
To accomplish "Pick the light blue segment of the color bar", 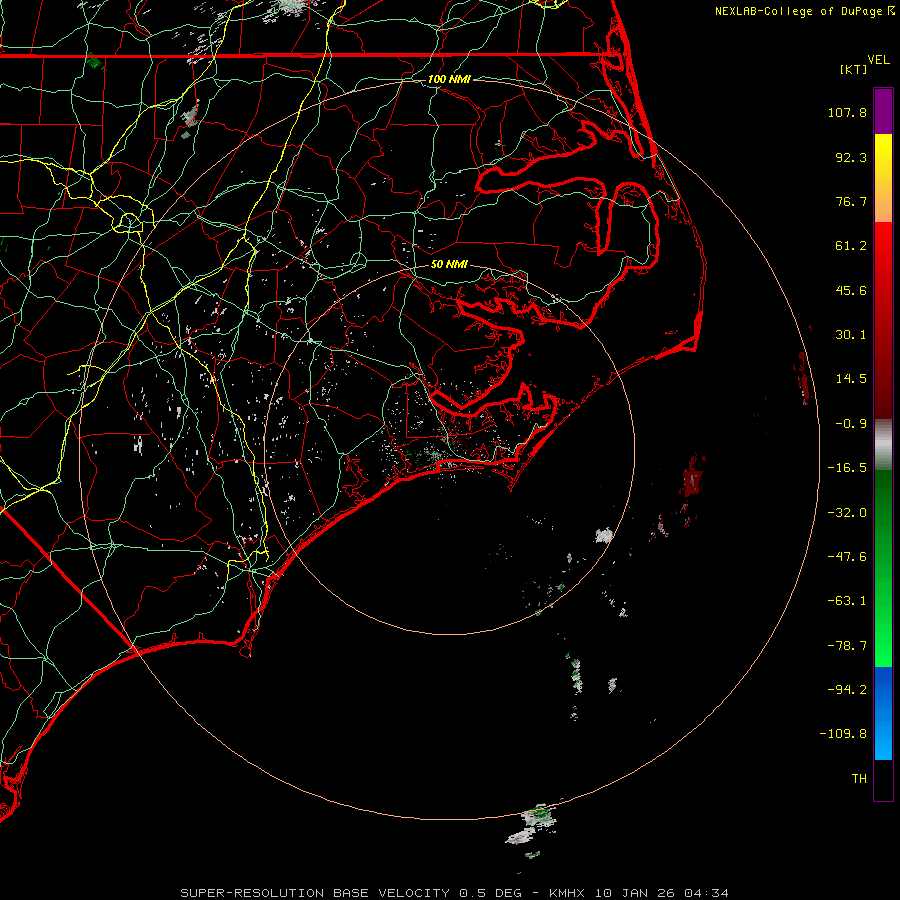I will pos(883,740).
